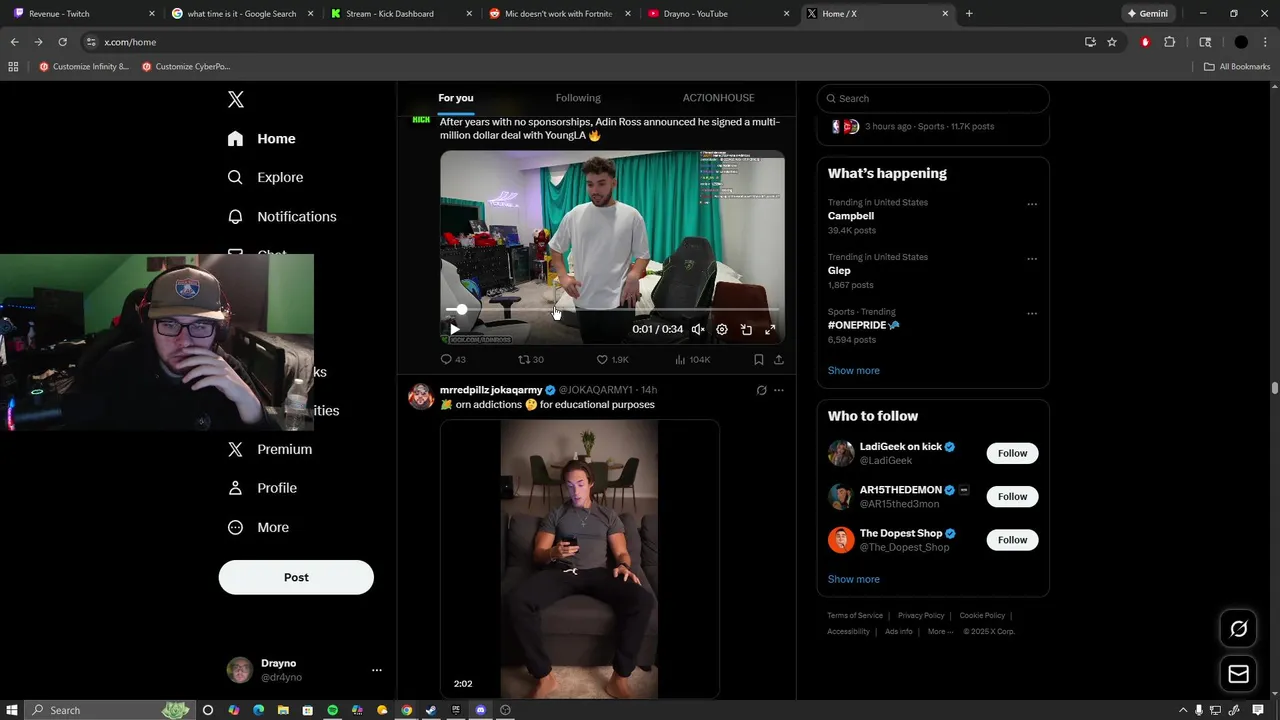Screen dimensions: 1280x720
Task: Open Premium in X sidebar
Action: point(270,449)
